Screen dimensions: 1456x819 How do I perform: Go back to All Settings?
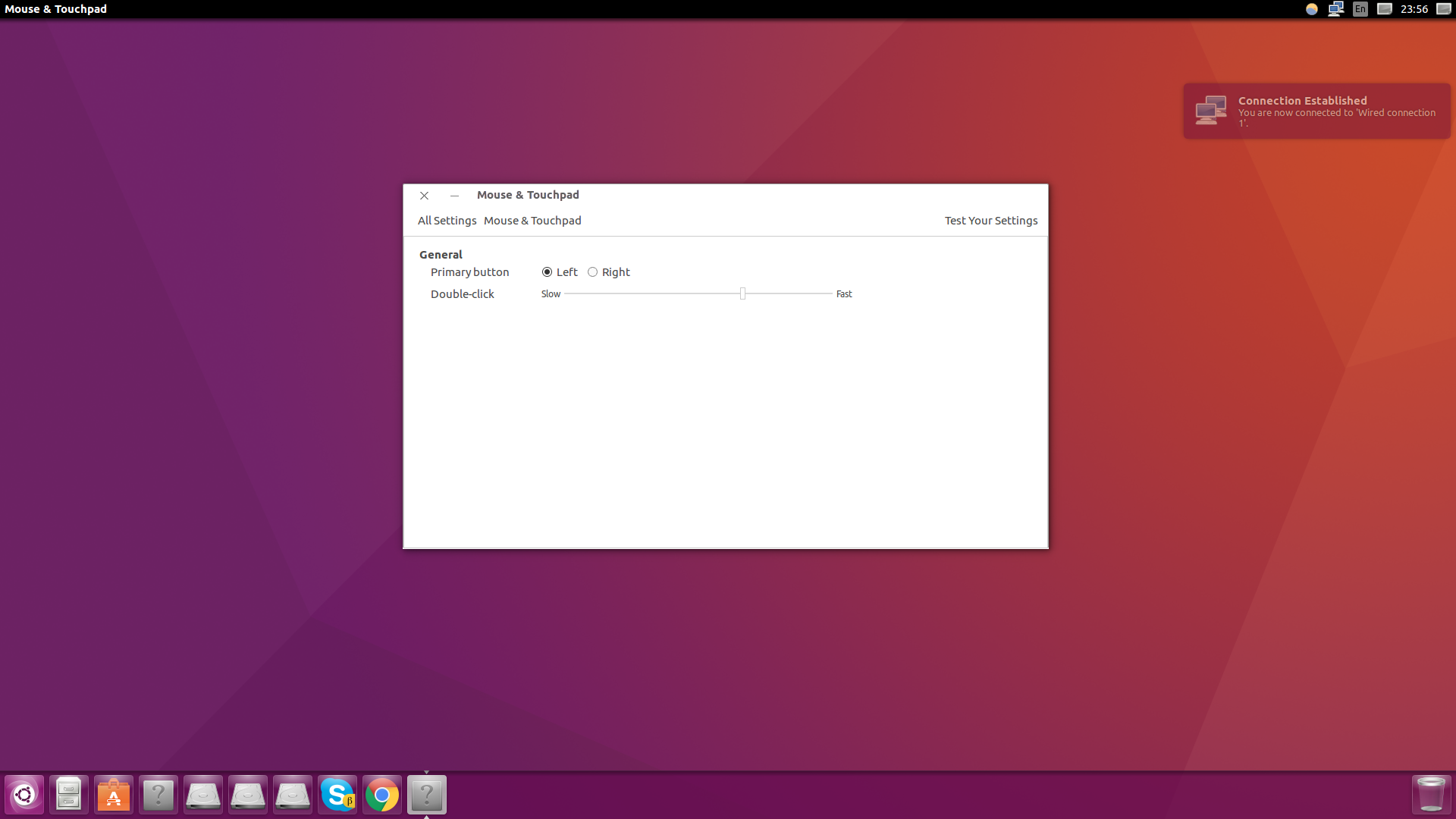pos(447,221)
